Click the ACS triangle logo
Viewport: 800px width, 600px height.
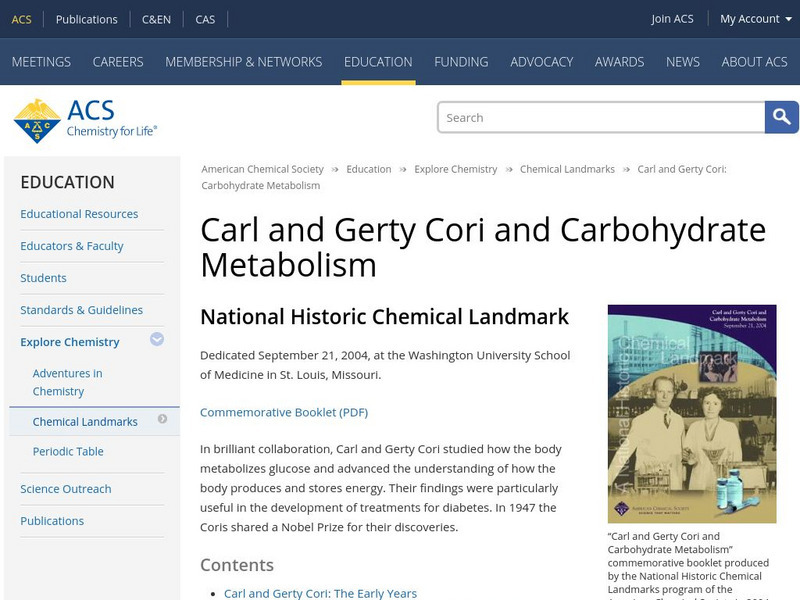(40, 116)
